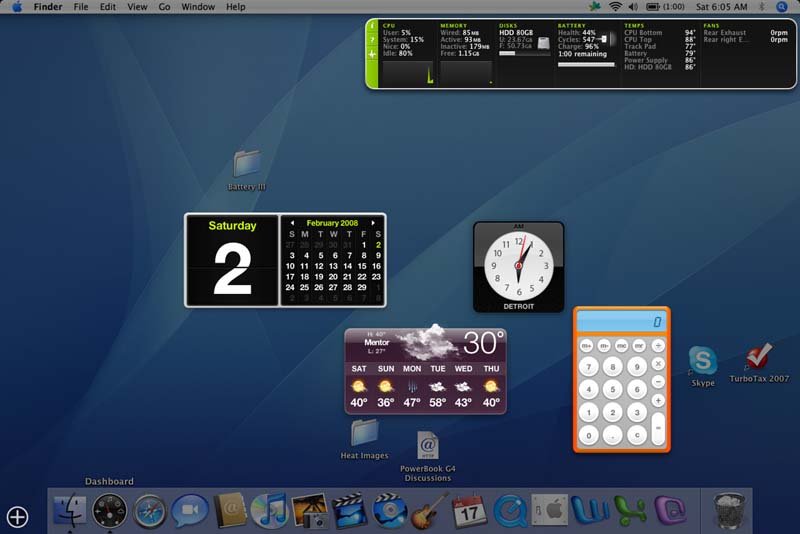Click the battery status menu bar icon
800x534 pixels.
click(665, 7)
